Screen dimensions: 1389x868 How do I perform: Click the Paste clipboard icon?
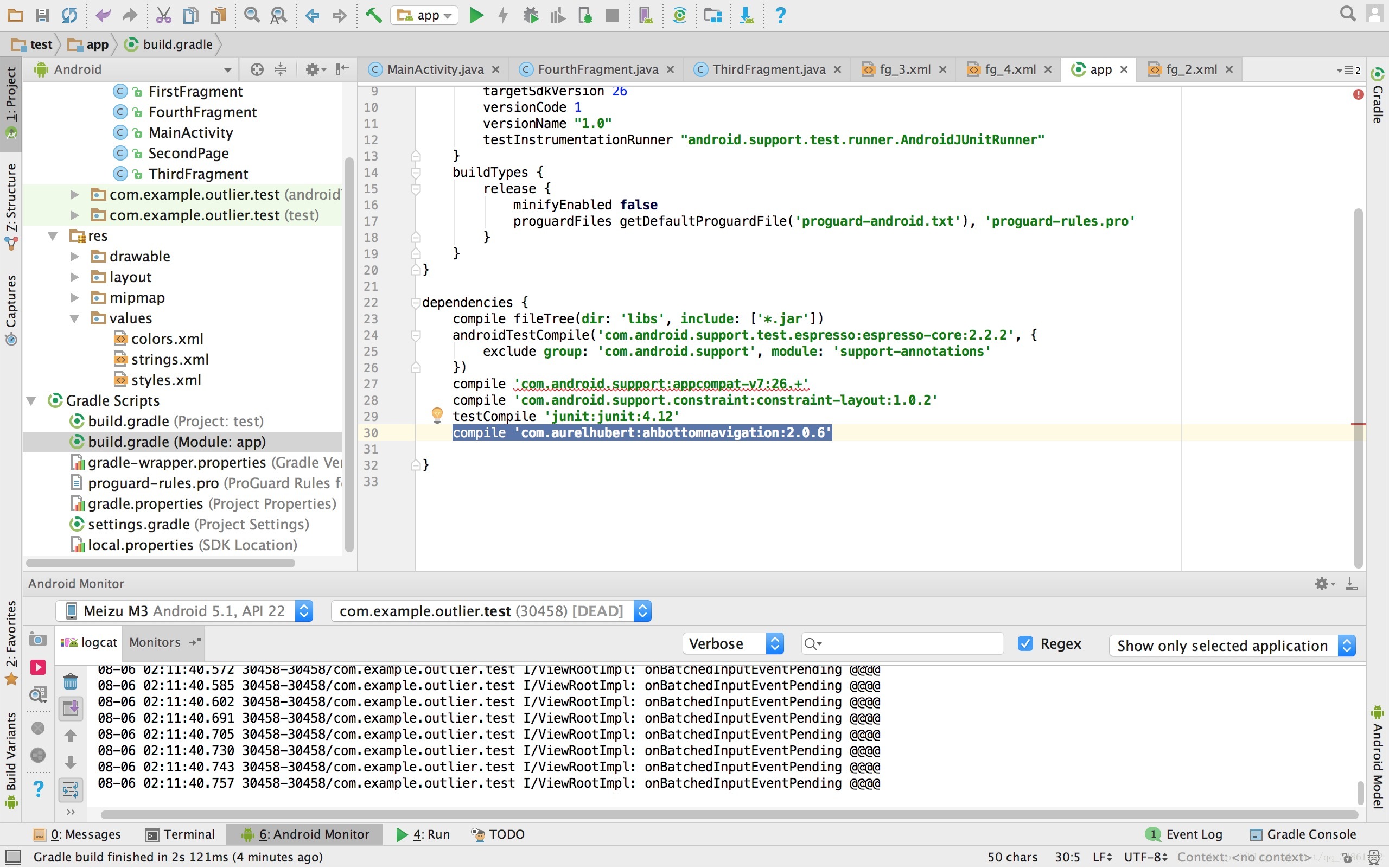(218, 15)
